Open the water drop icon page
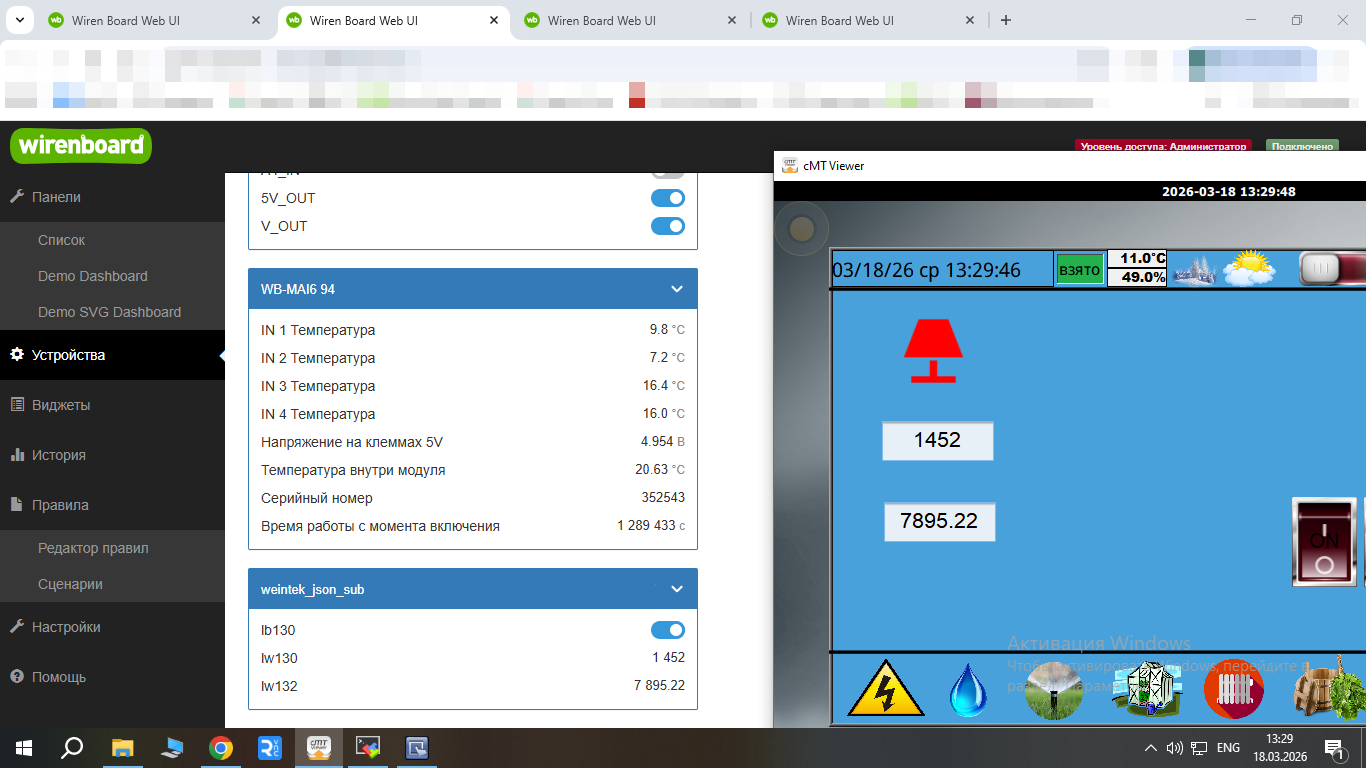This screenshot has height=768, width=1366. pyautogui.click(x=967, y=690)
